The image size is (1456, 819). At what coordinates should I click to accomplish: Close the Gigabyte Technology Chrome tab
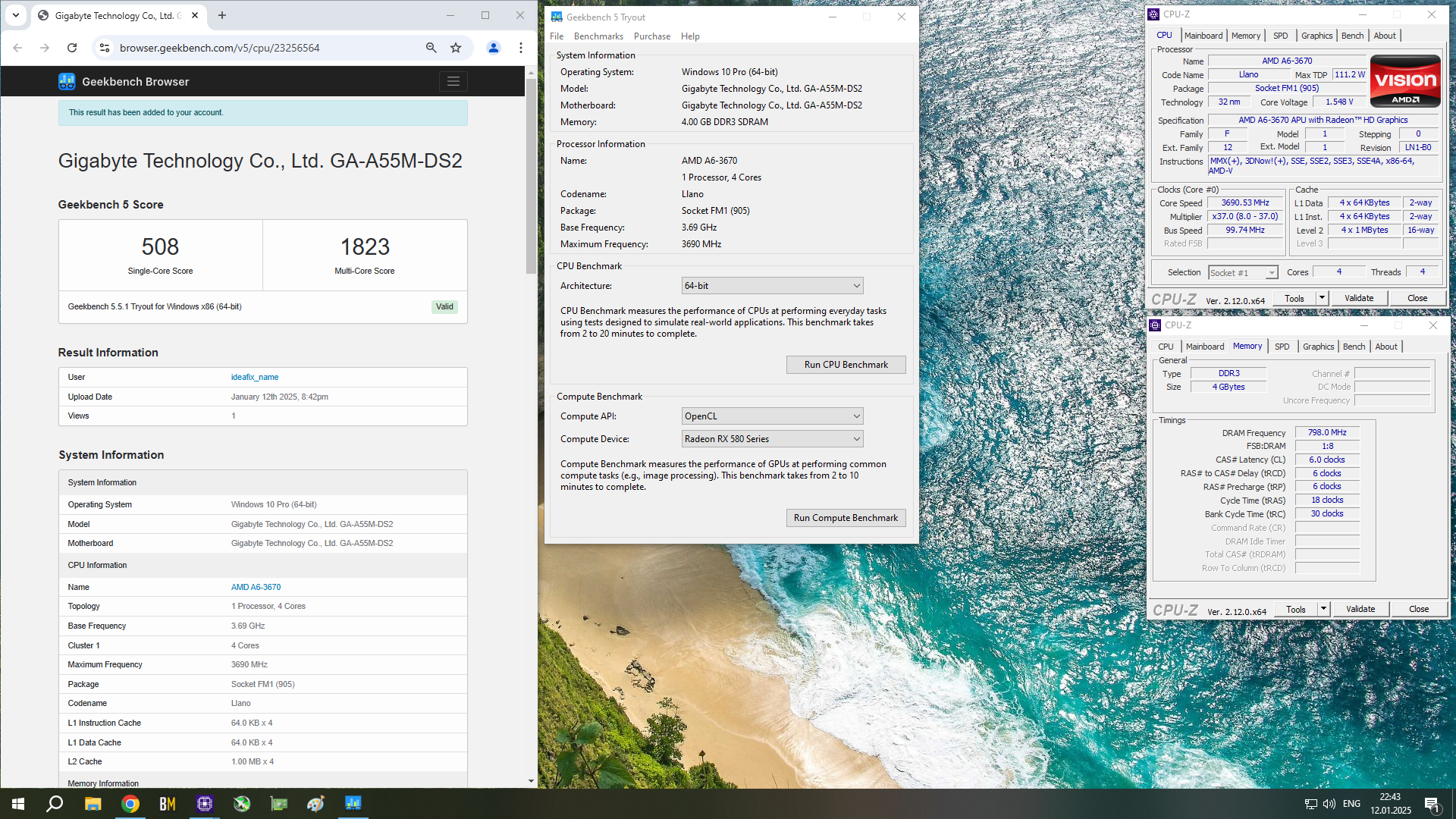click(x=195, y=15)
